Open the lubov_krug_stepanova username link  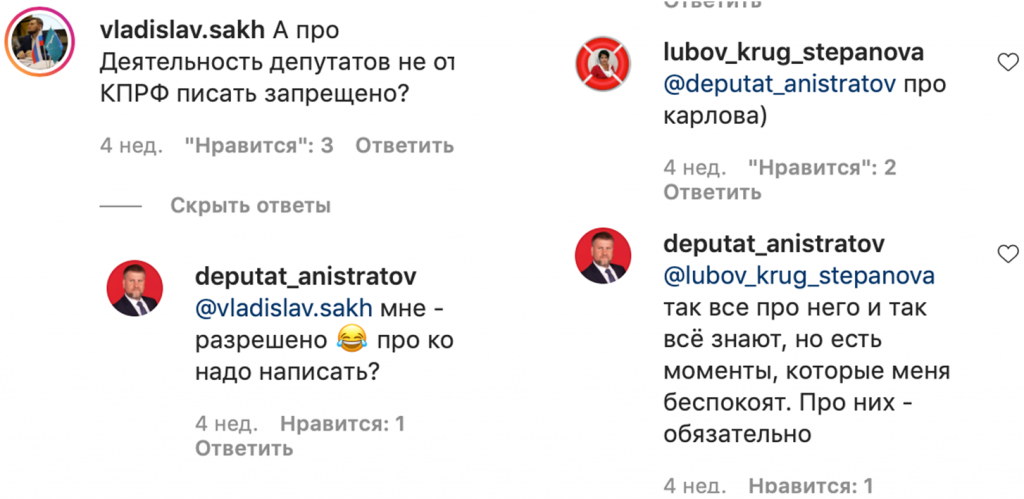click(x=793, y=52)
